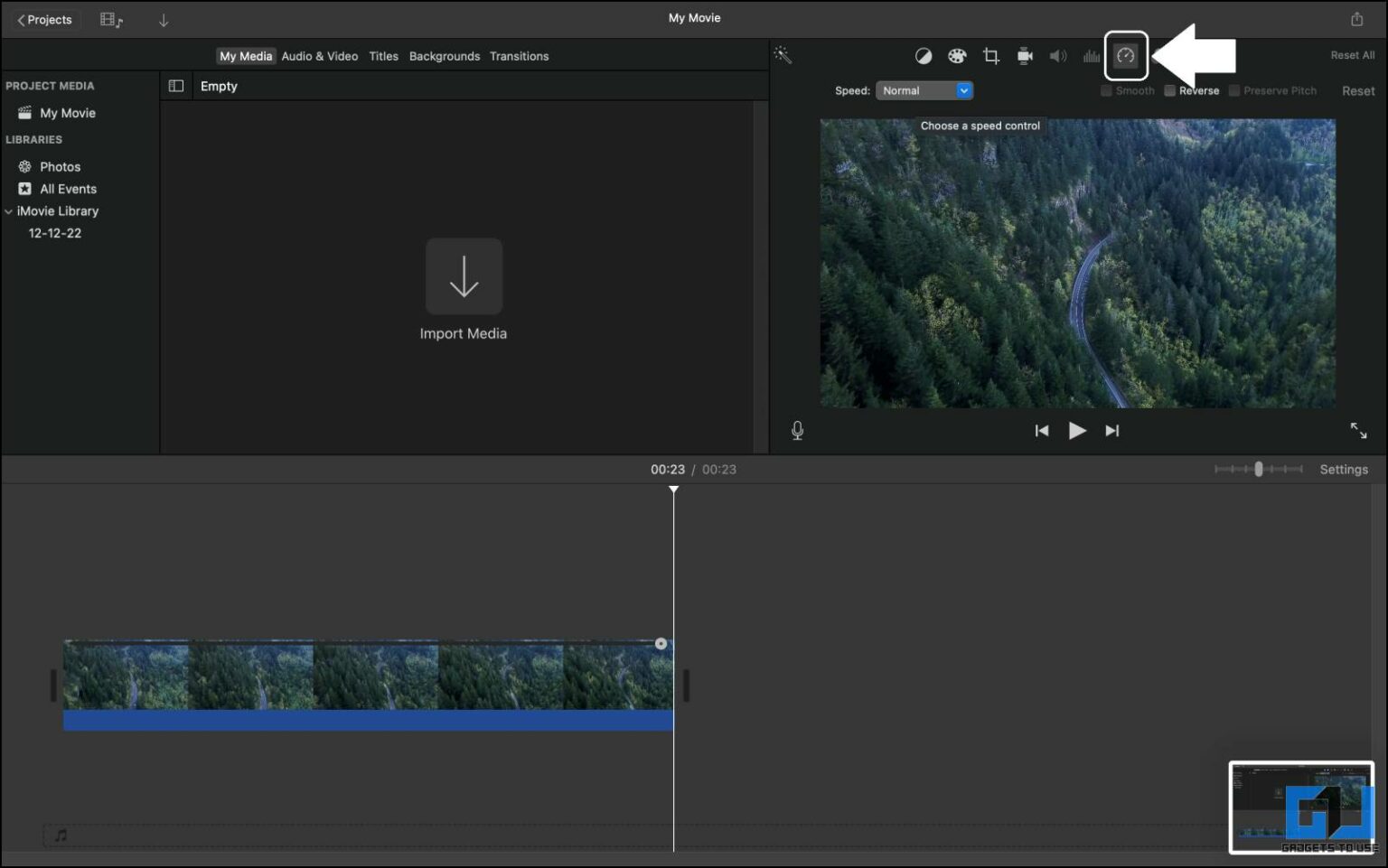
Task: Adjust the timeline zoom slider
Action: tap(1259, 469)
